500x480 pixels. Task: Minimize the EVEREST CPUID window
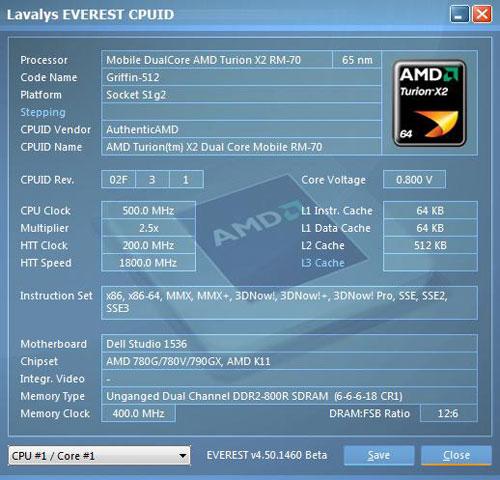click(459, 15)
